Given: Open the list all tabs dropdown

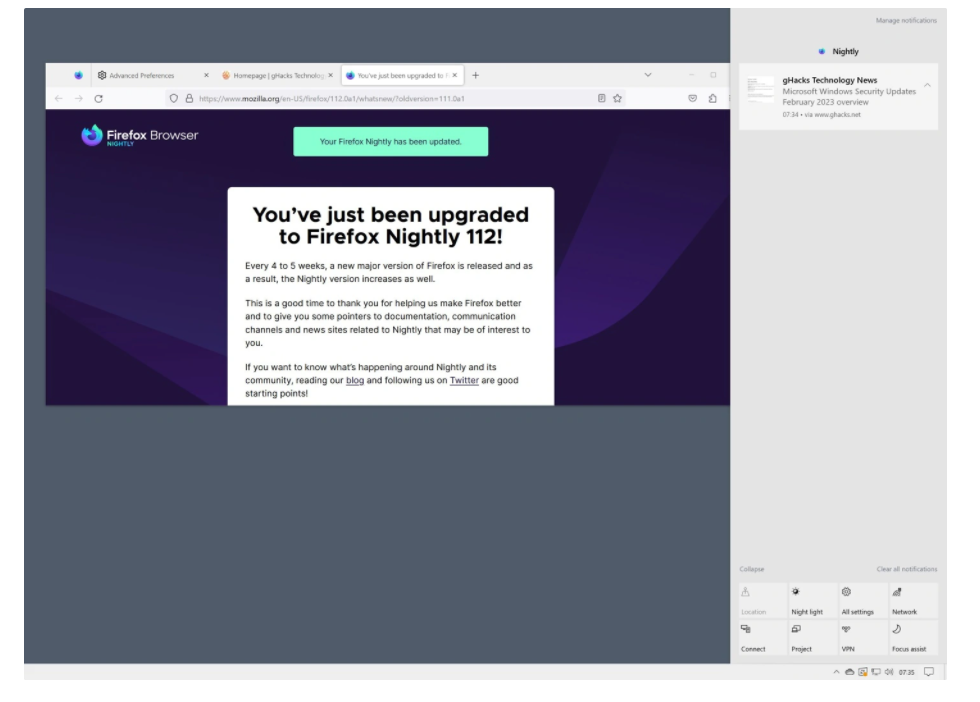Looking at the screenshot, I should [x=648, y=75].
